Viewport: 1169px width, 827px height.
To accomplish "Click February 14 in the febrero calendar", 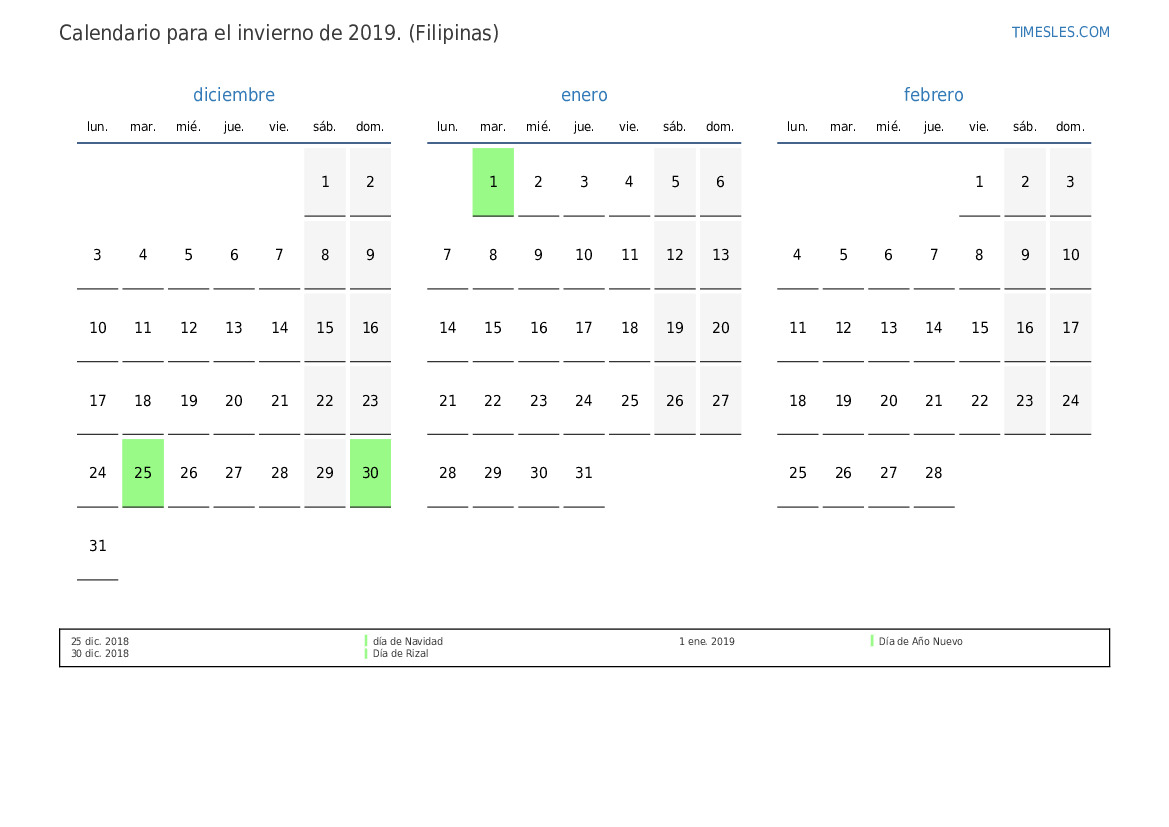I will pyautogui.click(x=933, y=328).
